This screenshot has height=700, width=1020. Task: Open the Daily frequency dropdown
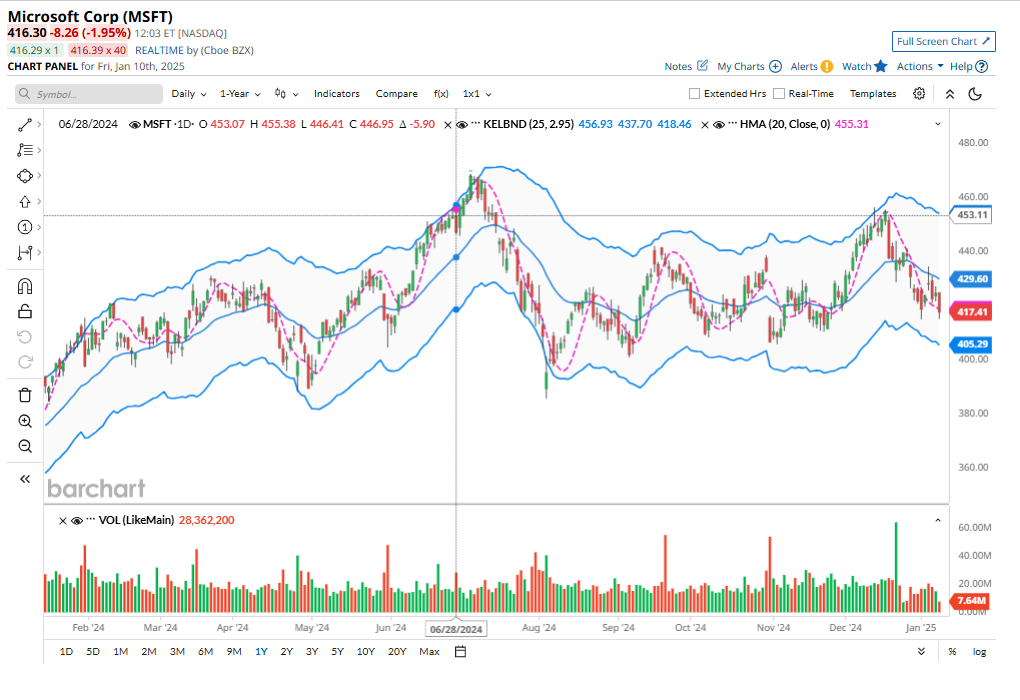188,94
